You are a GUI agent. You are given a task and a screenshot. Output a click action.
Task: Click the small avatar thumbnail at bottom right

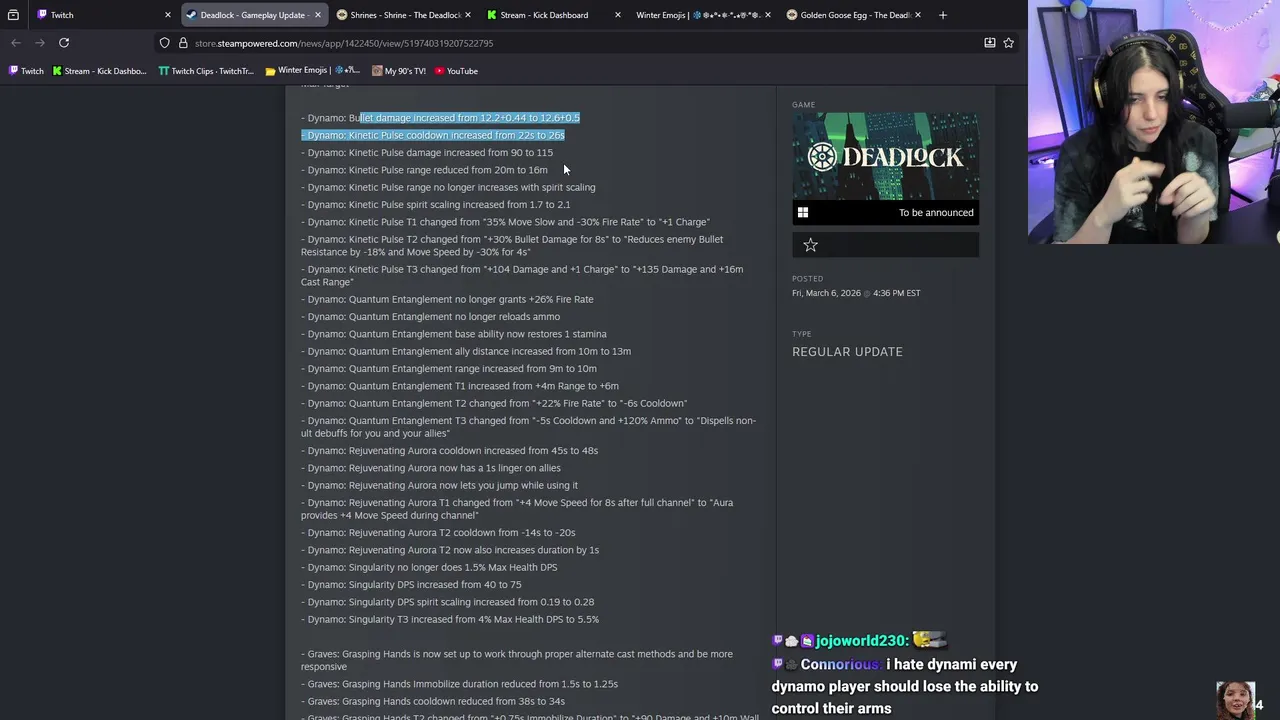pos(1236,701)
